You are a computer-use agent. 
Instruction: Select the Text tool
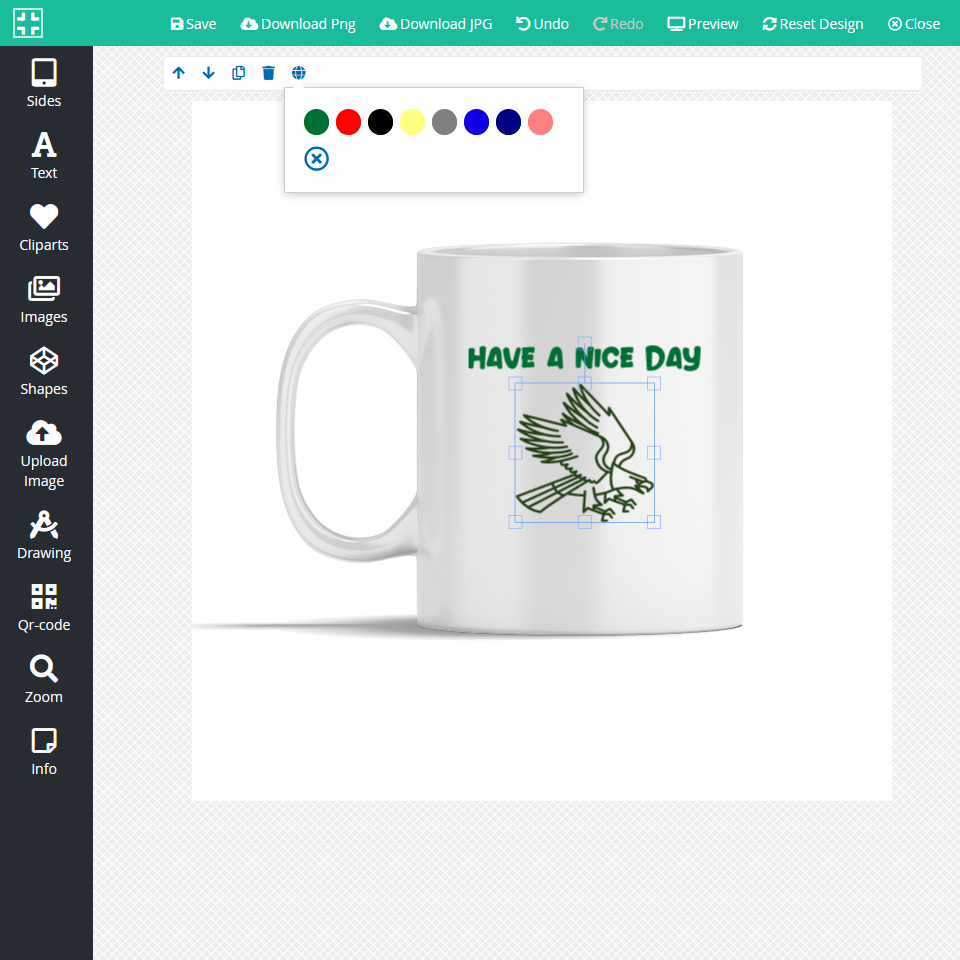44,155
